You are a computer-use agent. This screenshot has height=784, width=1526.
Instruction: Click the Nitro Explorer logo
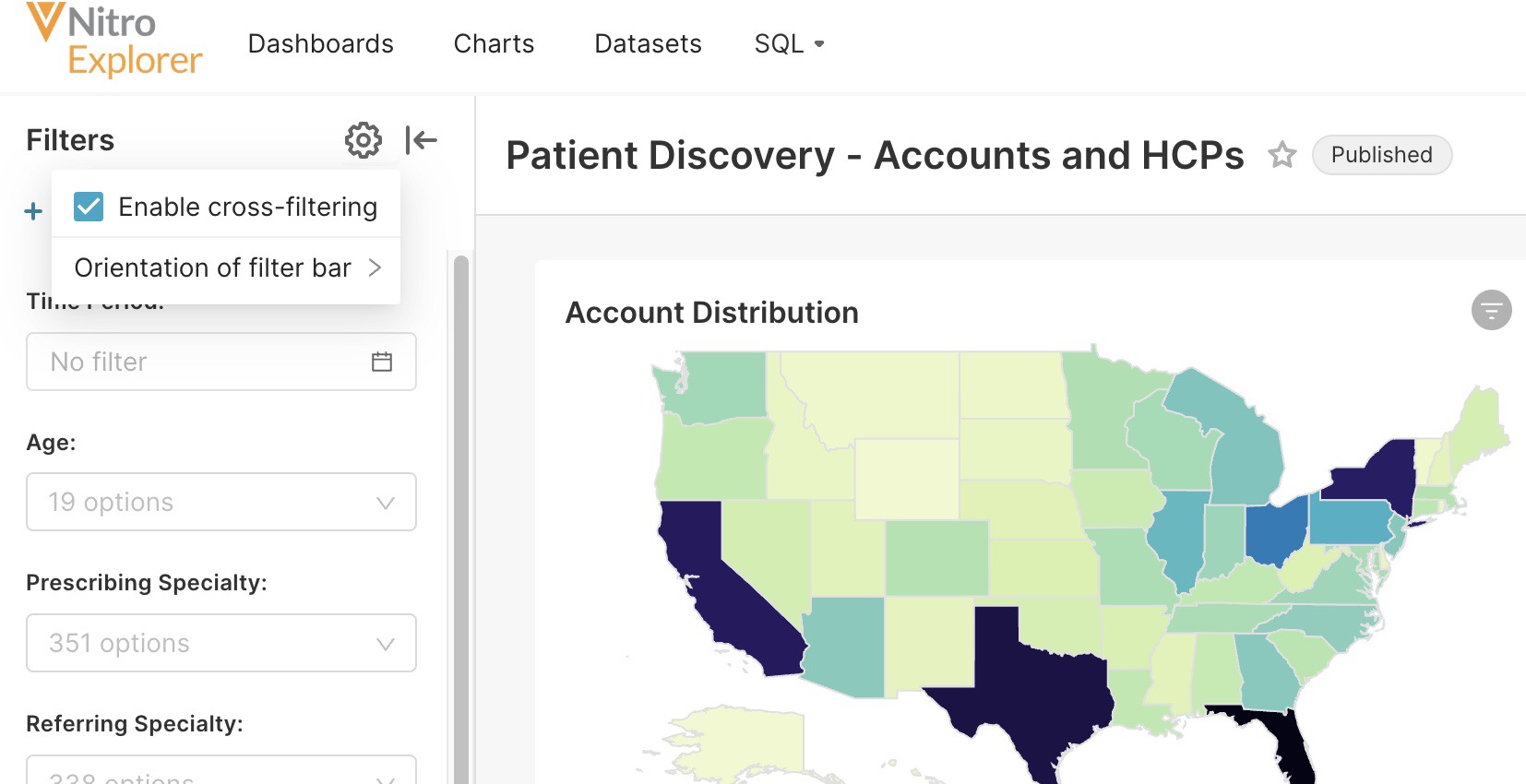114,41
